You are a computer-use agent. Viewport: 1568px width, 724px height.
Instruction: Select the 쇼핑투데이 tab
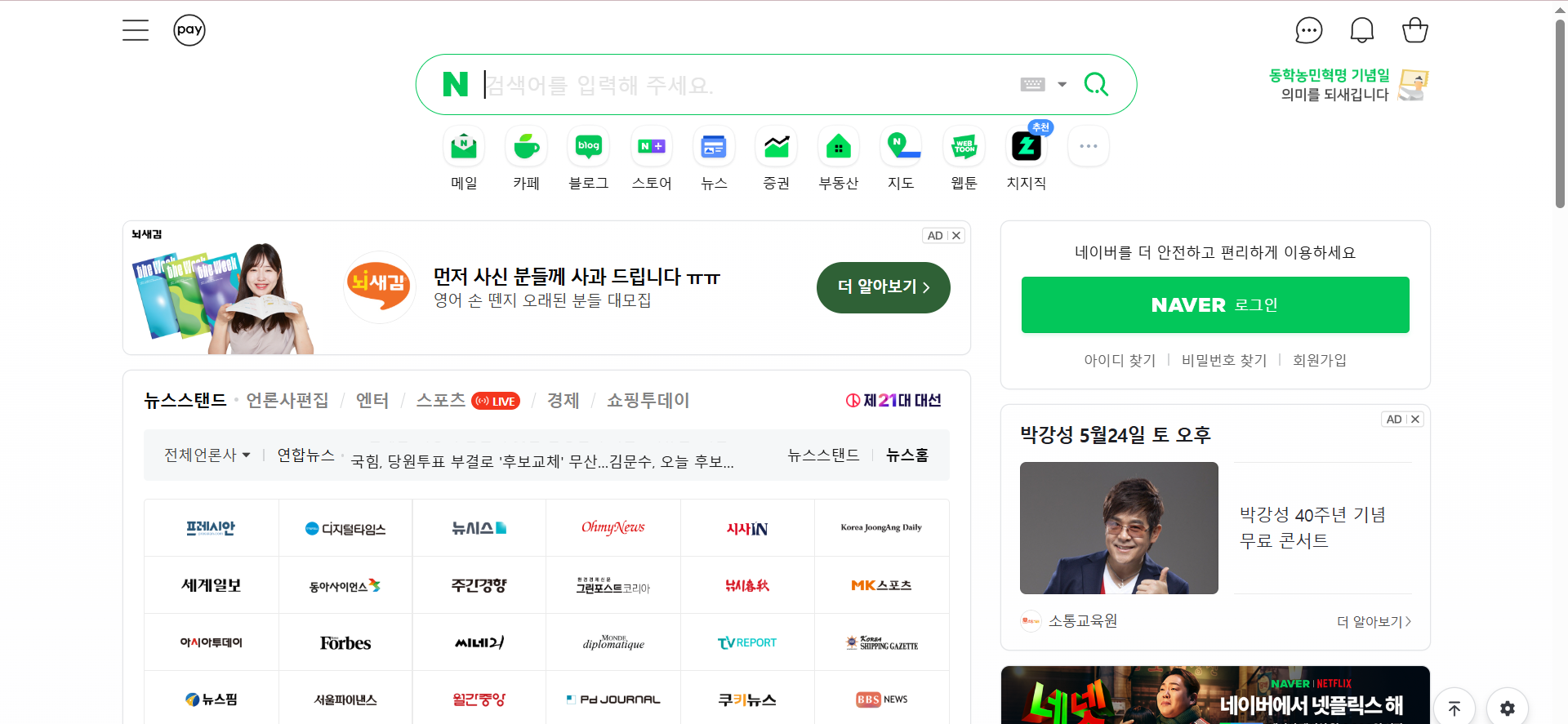point(648,401)
